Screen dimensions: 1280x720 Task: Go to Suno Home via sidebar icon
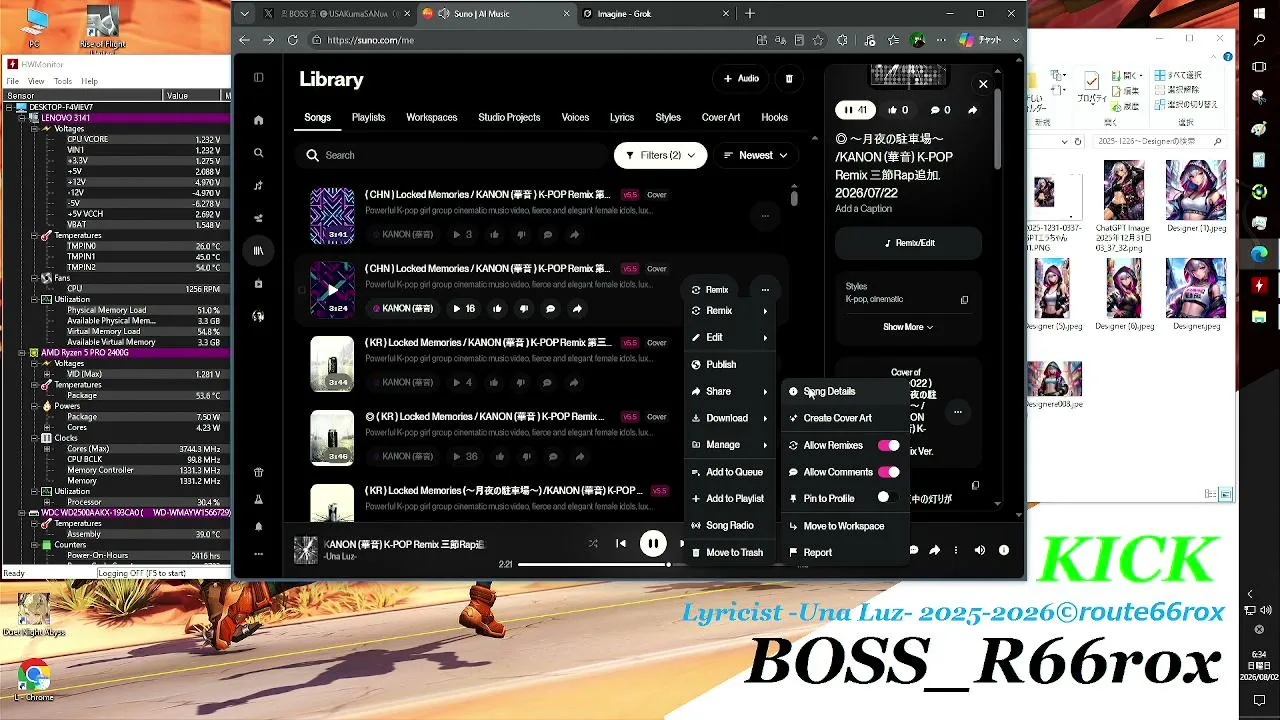[x=259, y=120]
